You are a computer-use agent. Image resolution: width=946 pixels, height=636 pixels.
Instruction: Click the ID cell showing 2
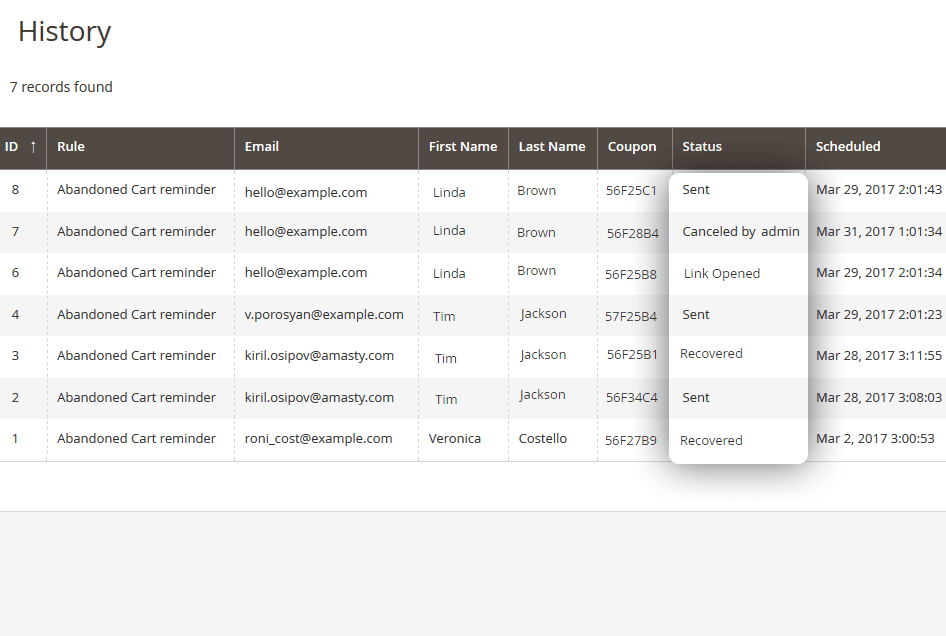pos(15,398)
